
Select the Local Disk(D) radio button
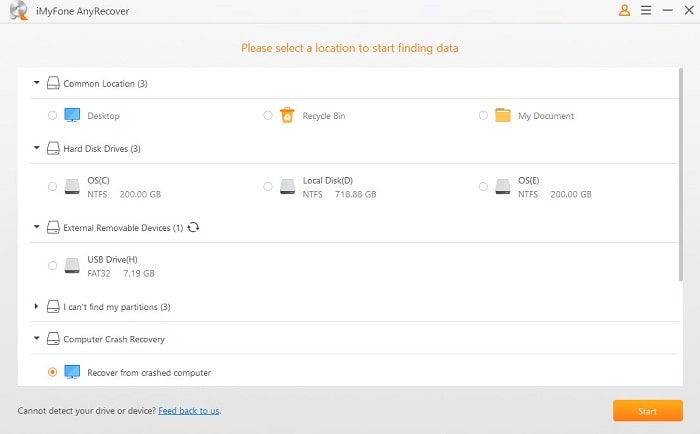[267, 187]
